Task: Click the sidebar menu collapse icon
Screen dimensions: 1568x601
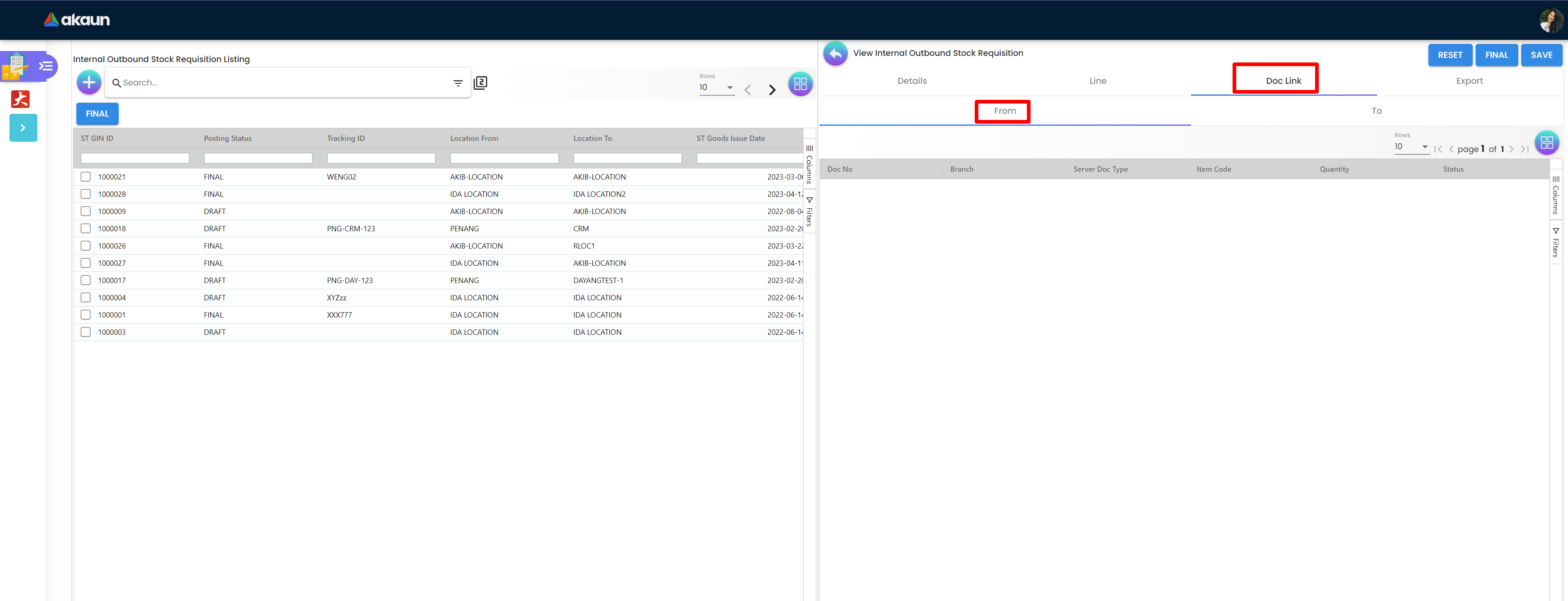Action: tap(46, 66)
